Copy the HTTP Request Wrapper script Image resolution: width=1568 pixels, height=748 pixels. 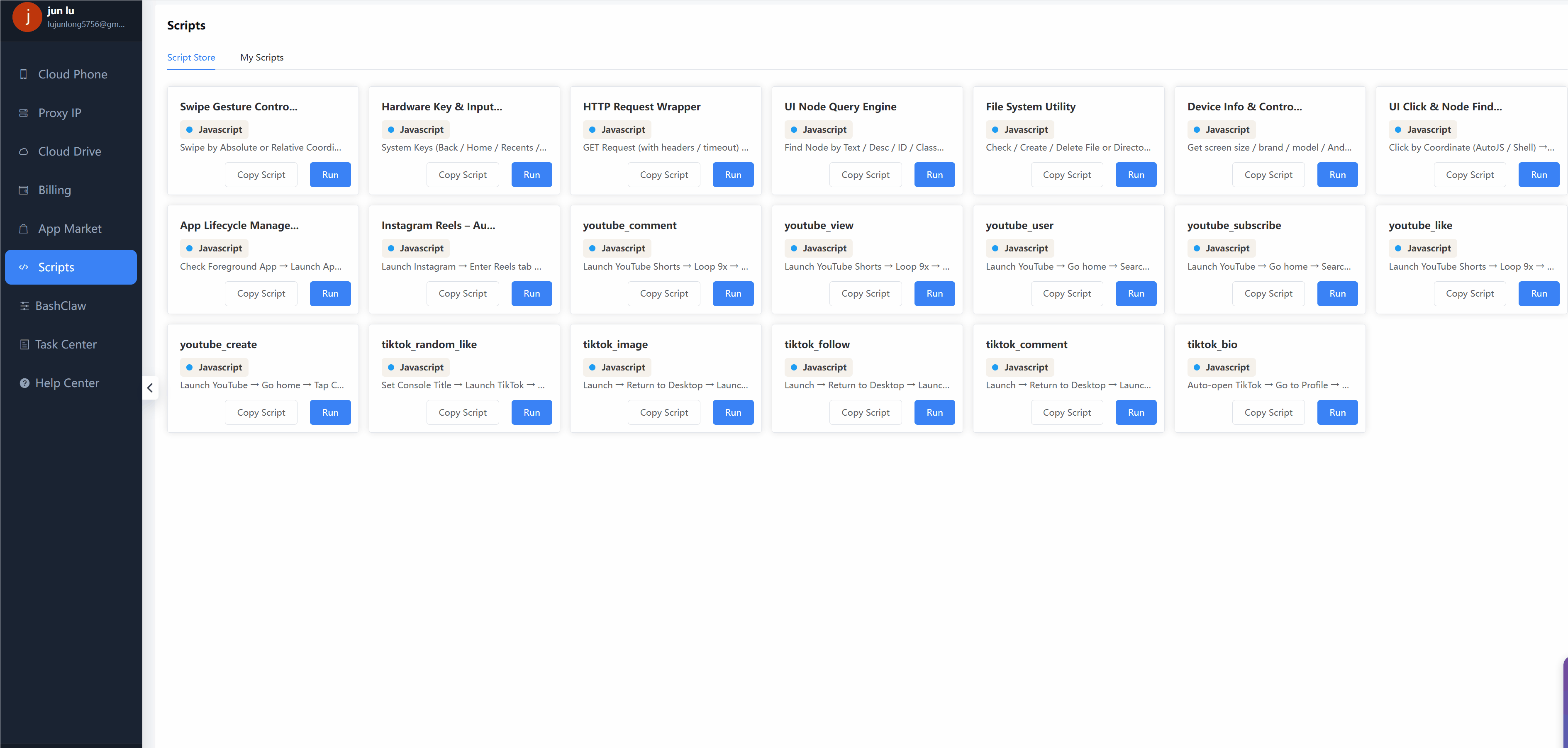click(x=664, y=175)
